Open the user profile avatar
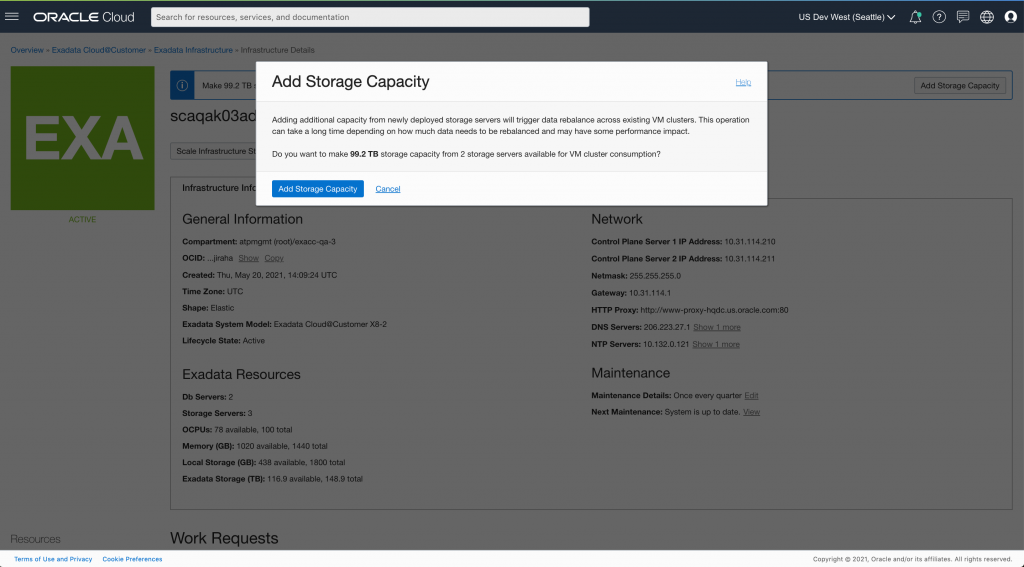Image resolution: width=1024 pixels, height=567 pixels. (x=1010, y=17)
